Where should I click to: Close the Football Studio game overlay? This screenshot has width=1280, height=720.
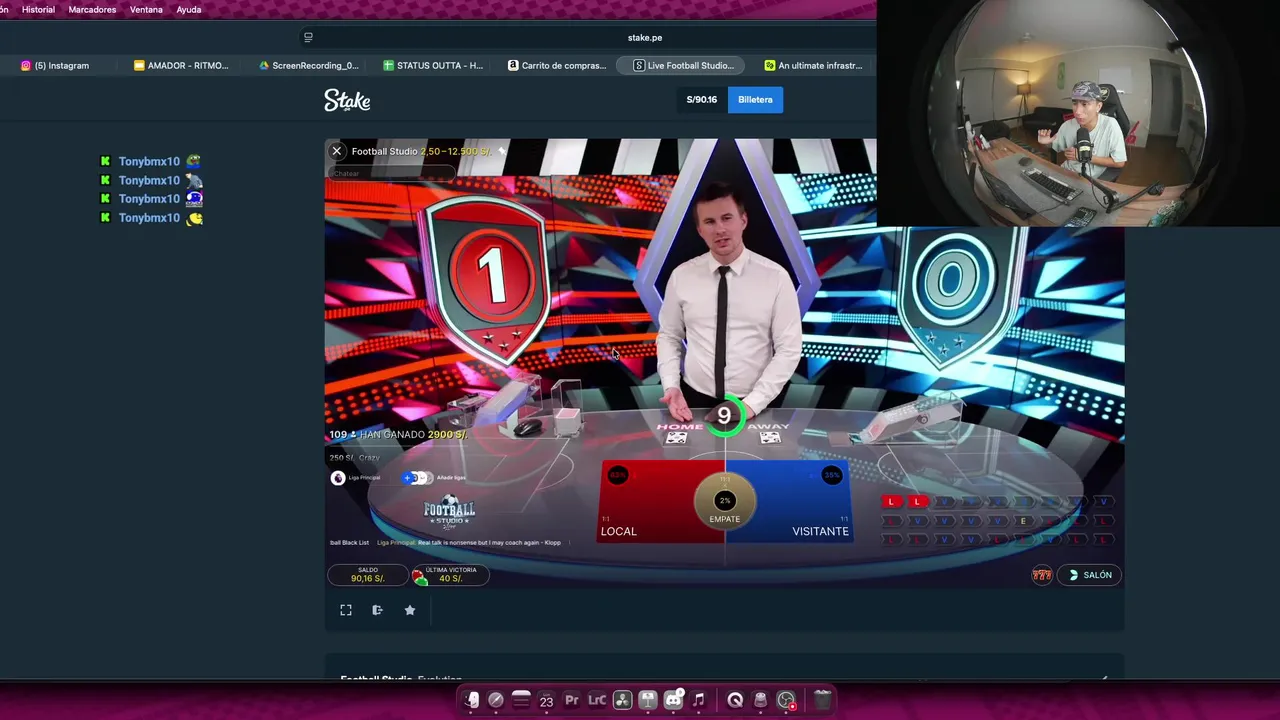(337, 151)
